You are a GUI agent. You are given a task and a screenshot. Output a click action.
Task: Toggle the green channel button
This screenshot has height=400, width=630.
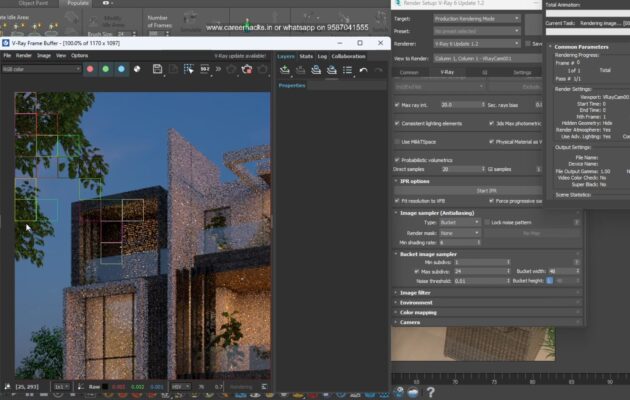105,69
